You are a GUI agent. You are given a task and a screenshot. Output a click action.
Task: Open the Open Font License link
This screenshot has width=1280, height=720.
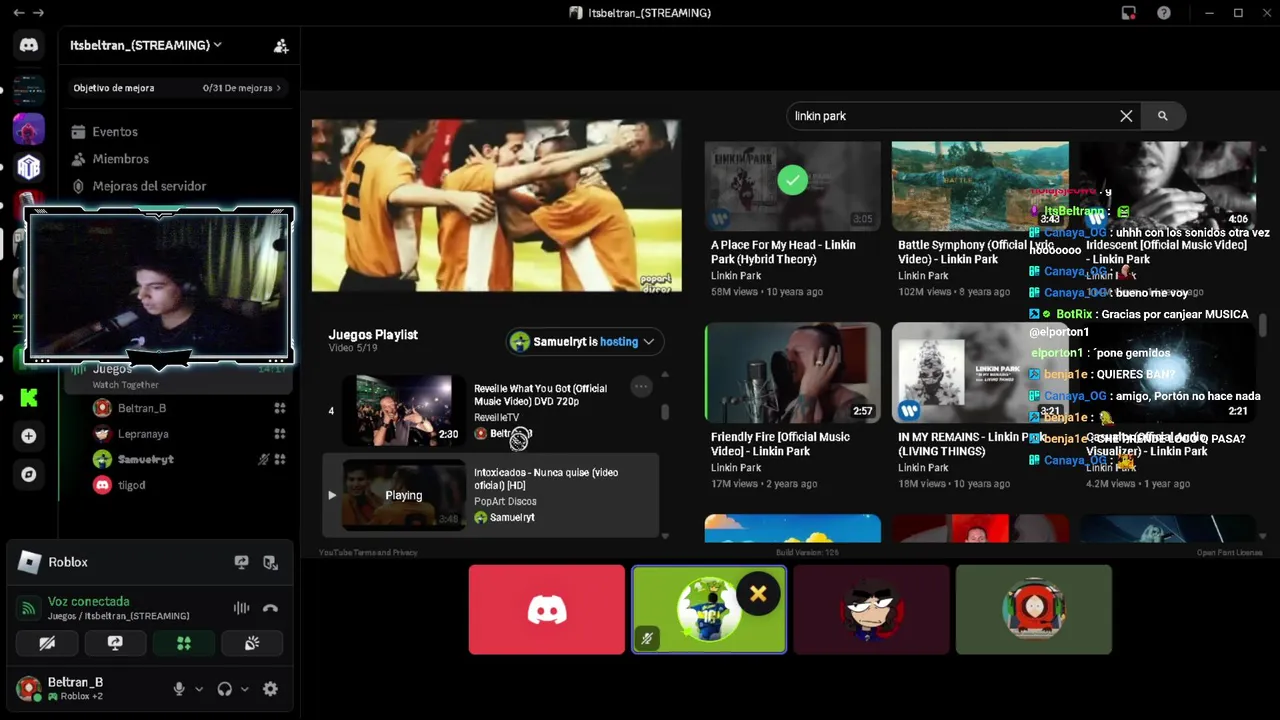click(1229, 553)
